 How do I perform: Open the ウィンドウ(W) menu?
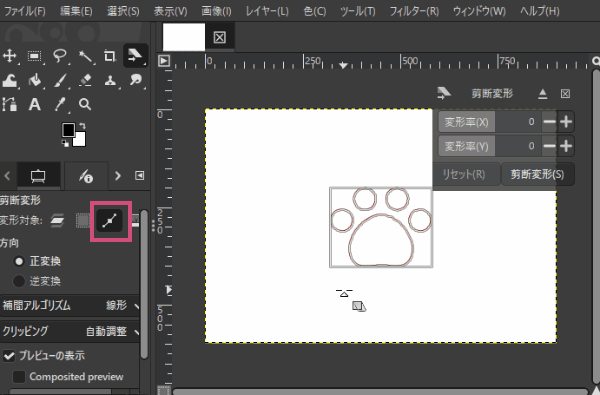(x=479, y=11)
